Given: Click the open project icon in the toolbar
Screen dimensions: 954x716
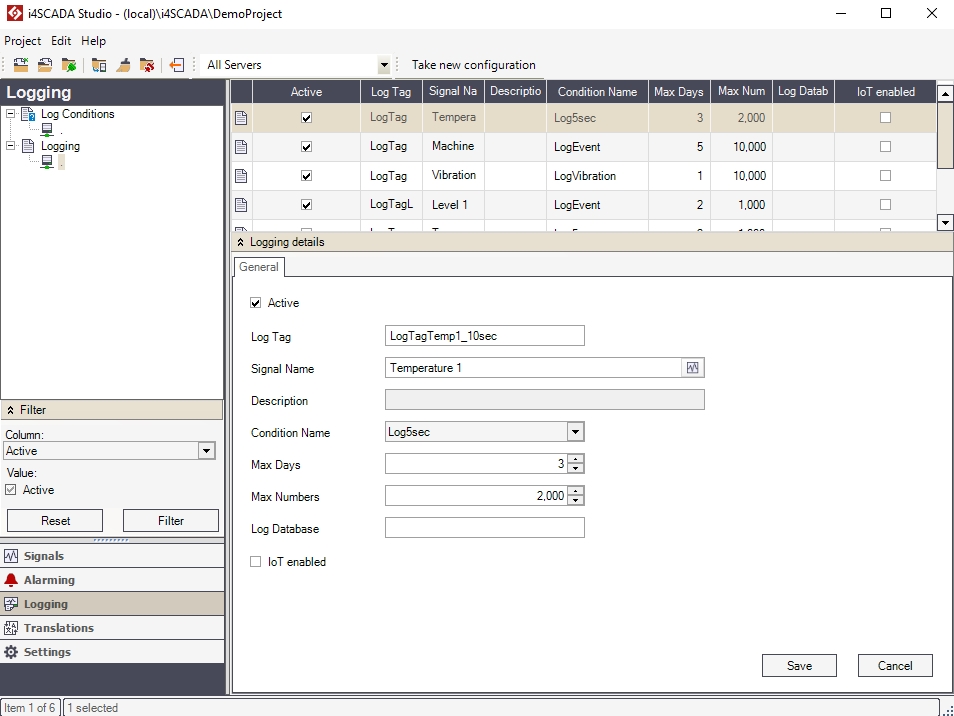Looking at the screenshot, I should point(44,64).
